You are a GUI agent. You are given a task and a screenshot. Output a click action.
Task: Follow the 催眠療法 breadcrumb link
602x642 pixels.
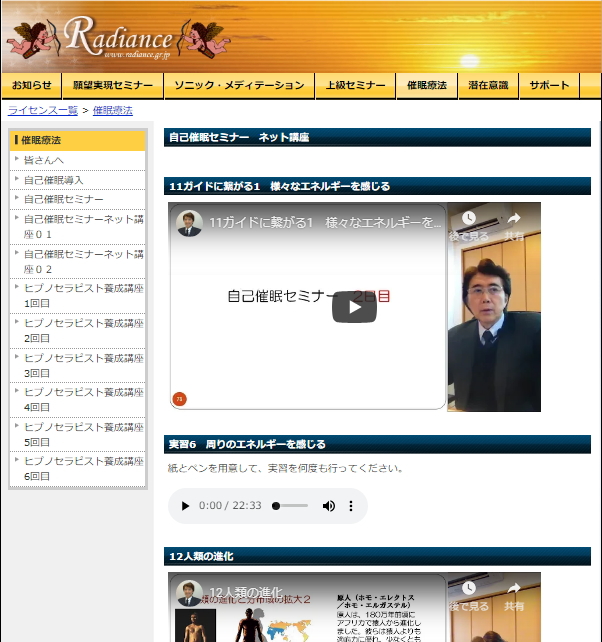coord(113,110)
